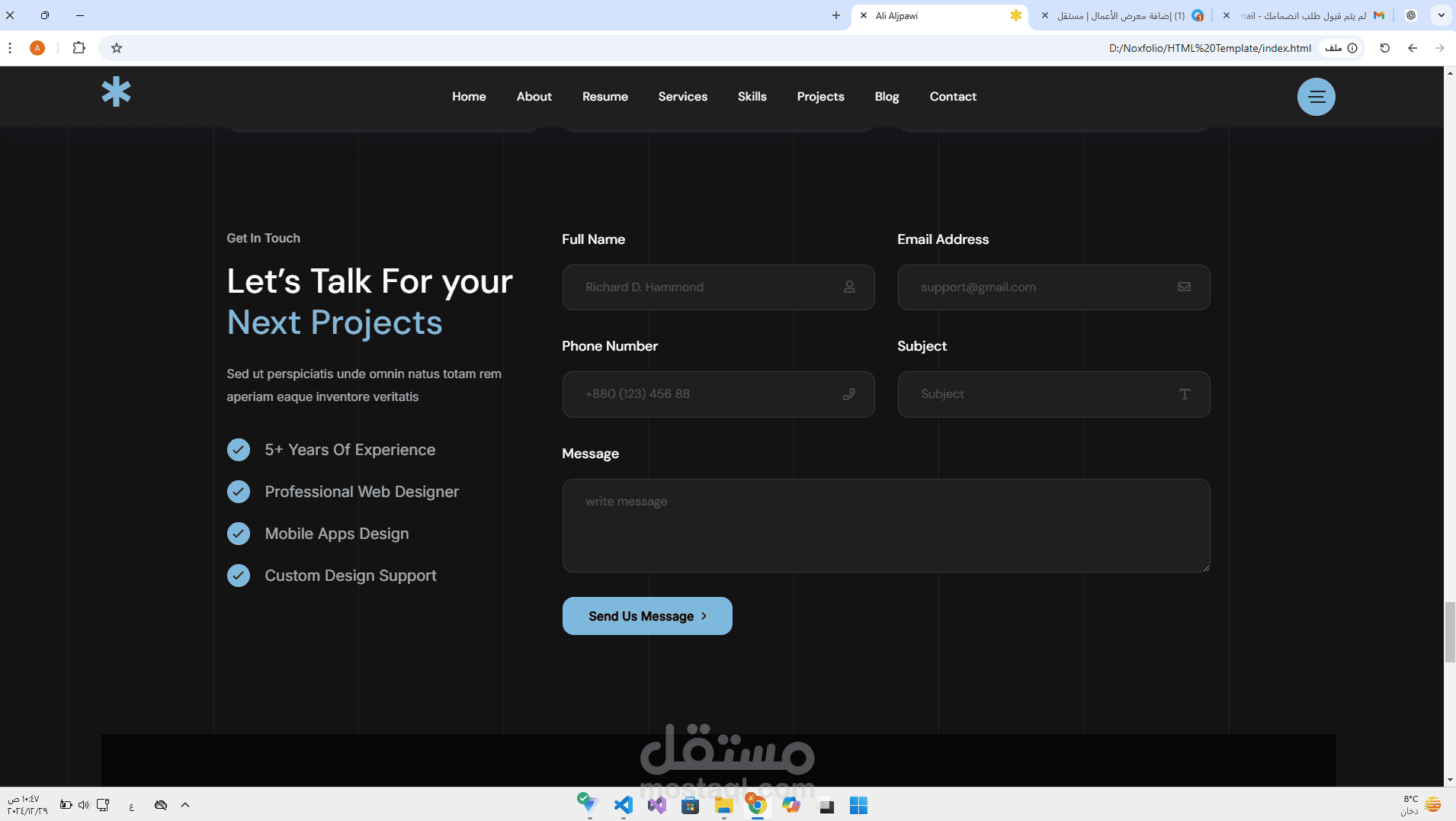The height and width of the screenshot is (821, 1456).
Task: Click the Windows Start button
Action: point(858,805)
